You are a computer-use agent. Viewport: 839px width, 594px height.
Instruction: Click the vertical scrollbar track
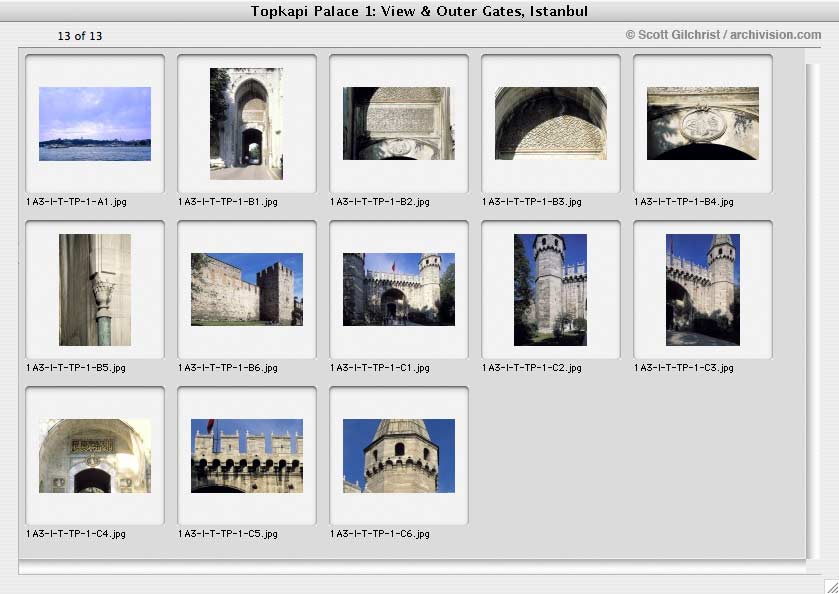pos(812,310)
